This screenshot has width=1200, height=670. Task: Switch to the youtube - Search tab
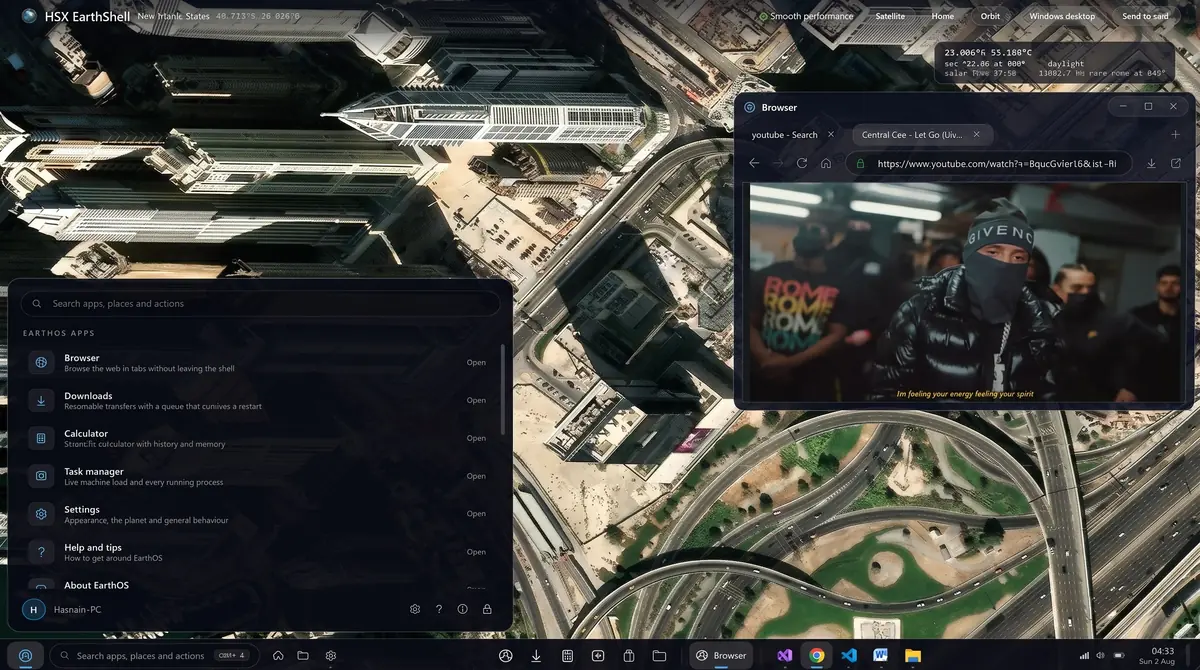point(784,135)
